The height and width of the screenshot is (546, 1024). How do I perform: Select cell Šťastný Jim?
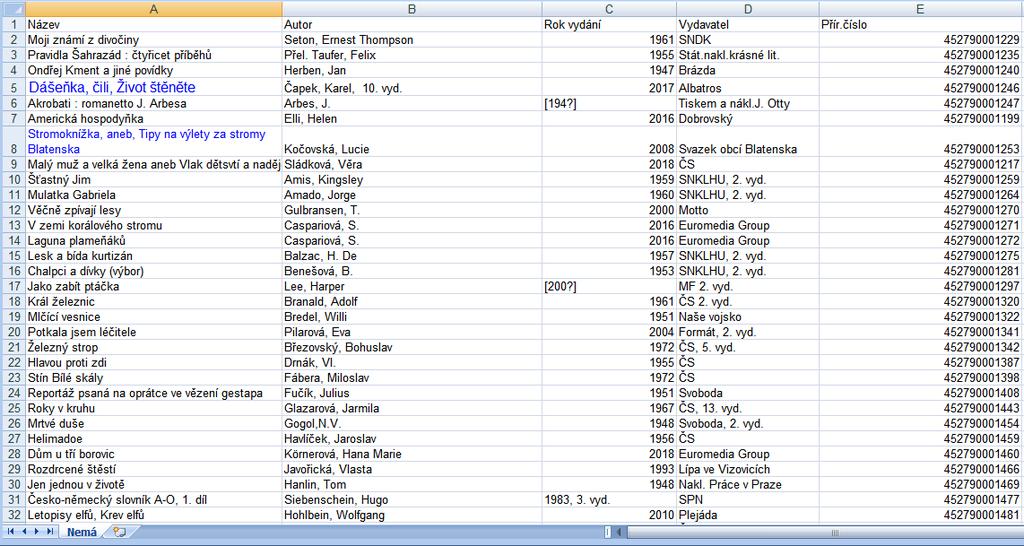pos(153,180)
